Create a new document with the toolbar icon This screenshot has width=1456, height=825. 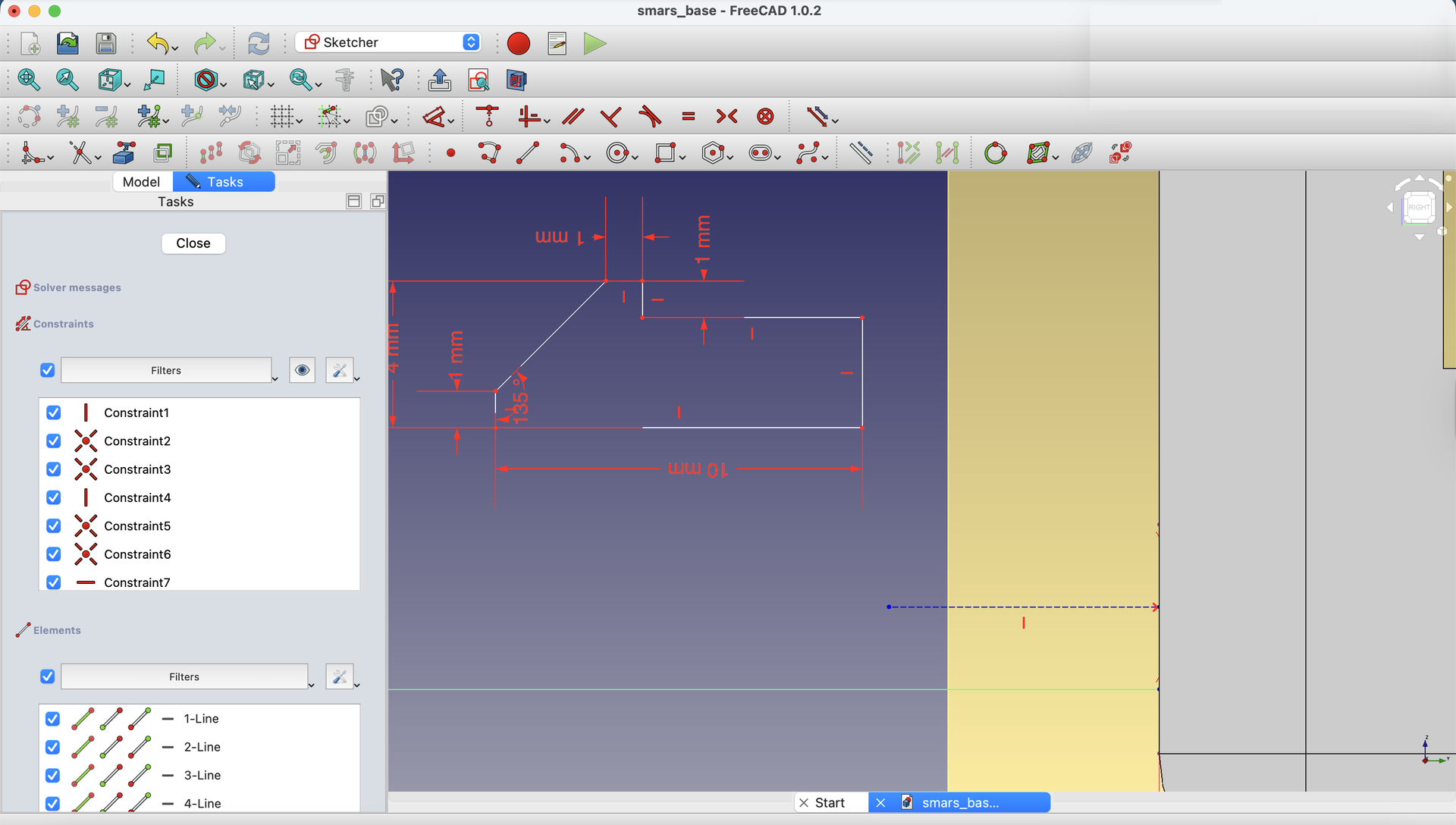tap(30, 43)
